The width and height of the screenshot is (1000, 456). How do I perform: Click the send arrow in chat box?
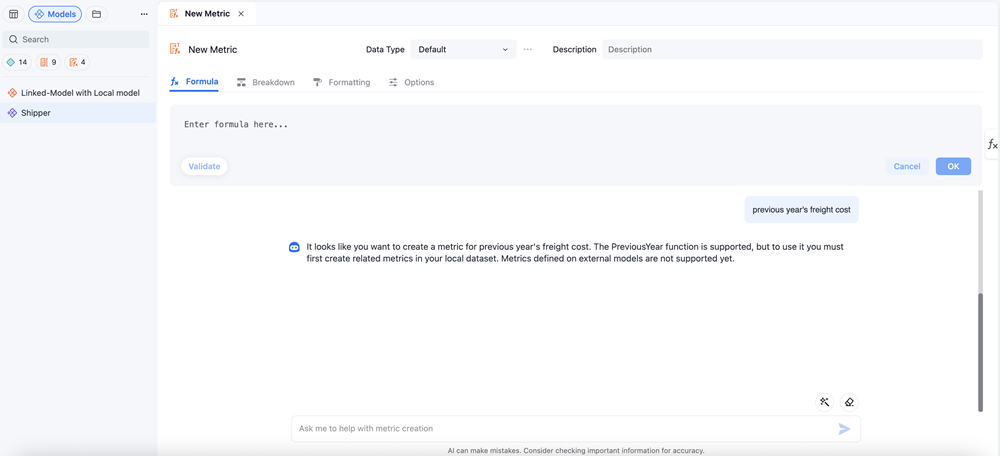[x=844, y=429]
